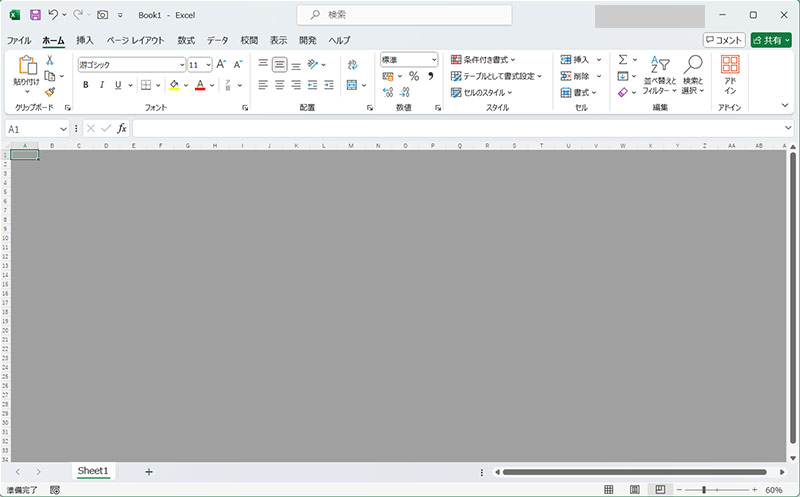Click the Merge and Center icon
This screenshot has width=800, height=497.
[352, 85]
